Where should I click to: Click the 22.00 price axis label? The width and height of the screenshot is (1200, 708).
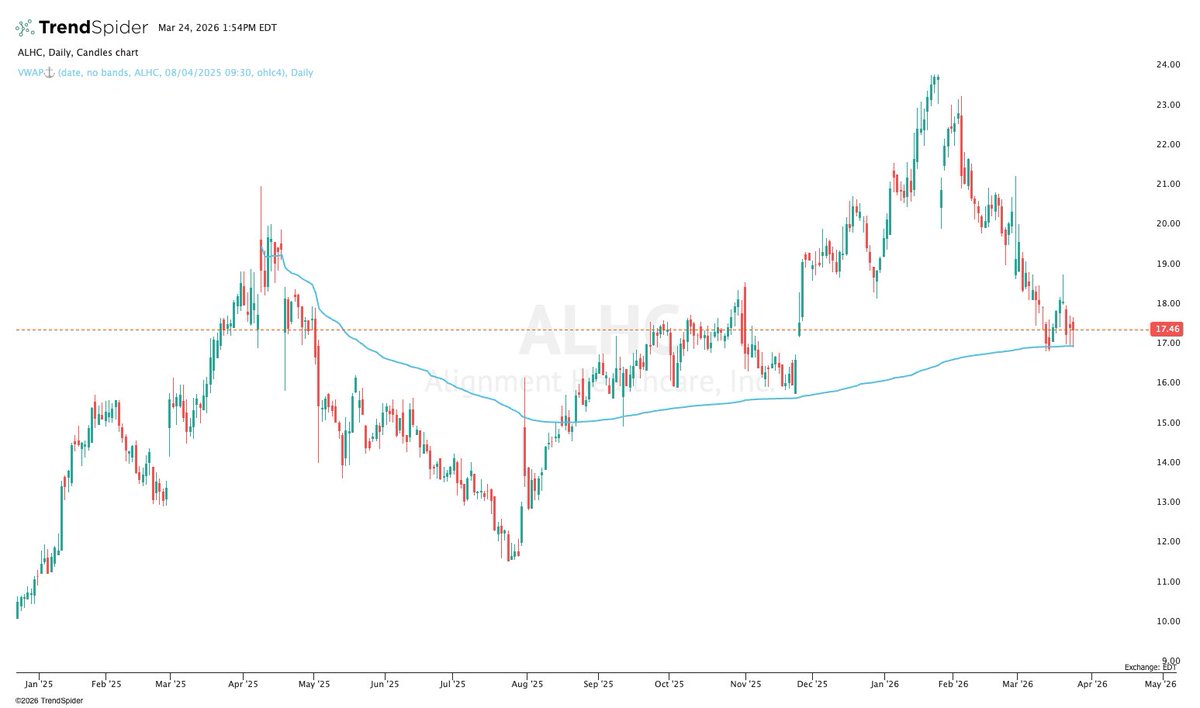pyautogui.click(x=1168, y=144)
